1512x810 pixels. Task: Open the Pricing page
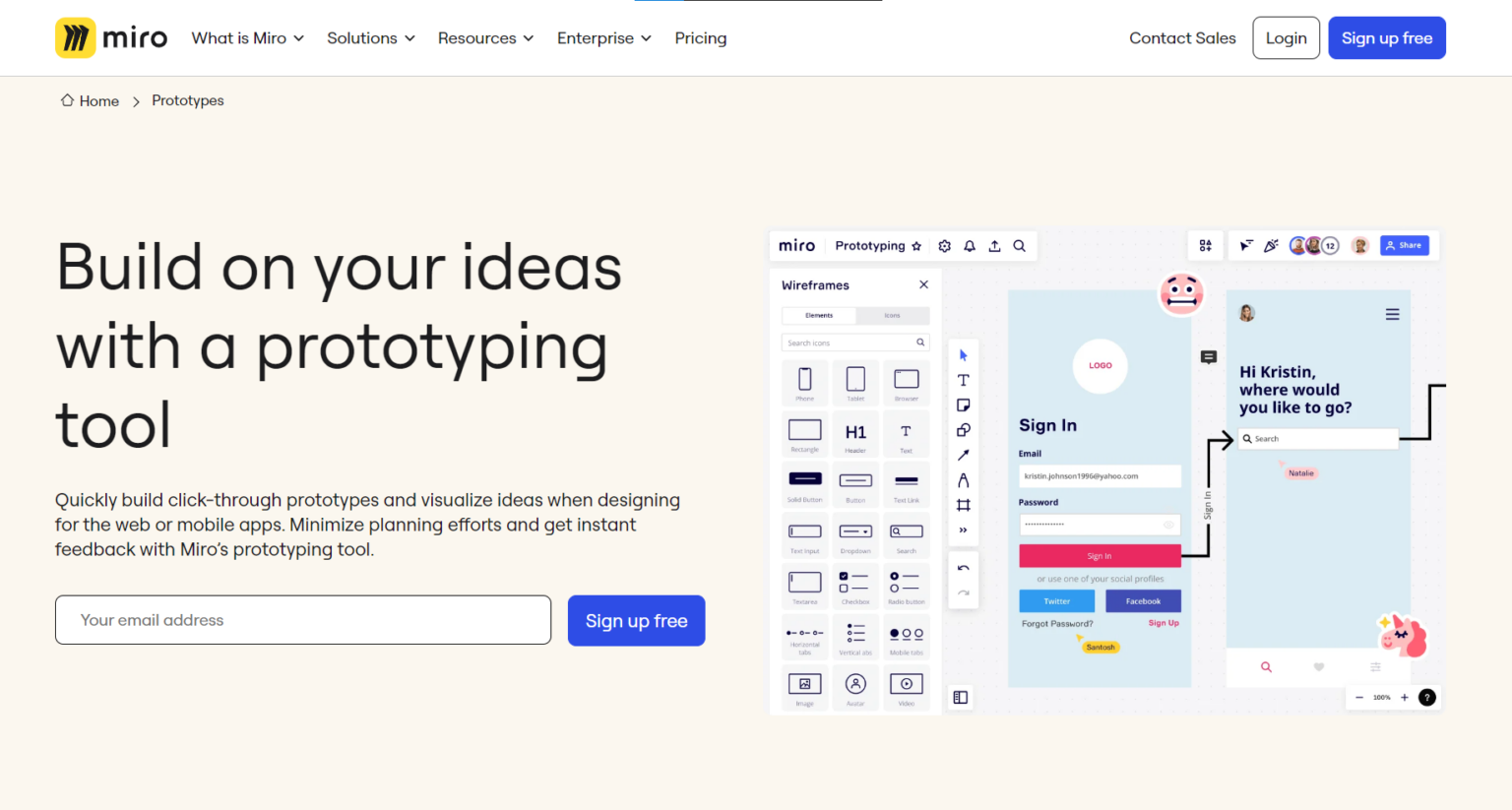(x=701, y=37)
